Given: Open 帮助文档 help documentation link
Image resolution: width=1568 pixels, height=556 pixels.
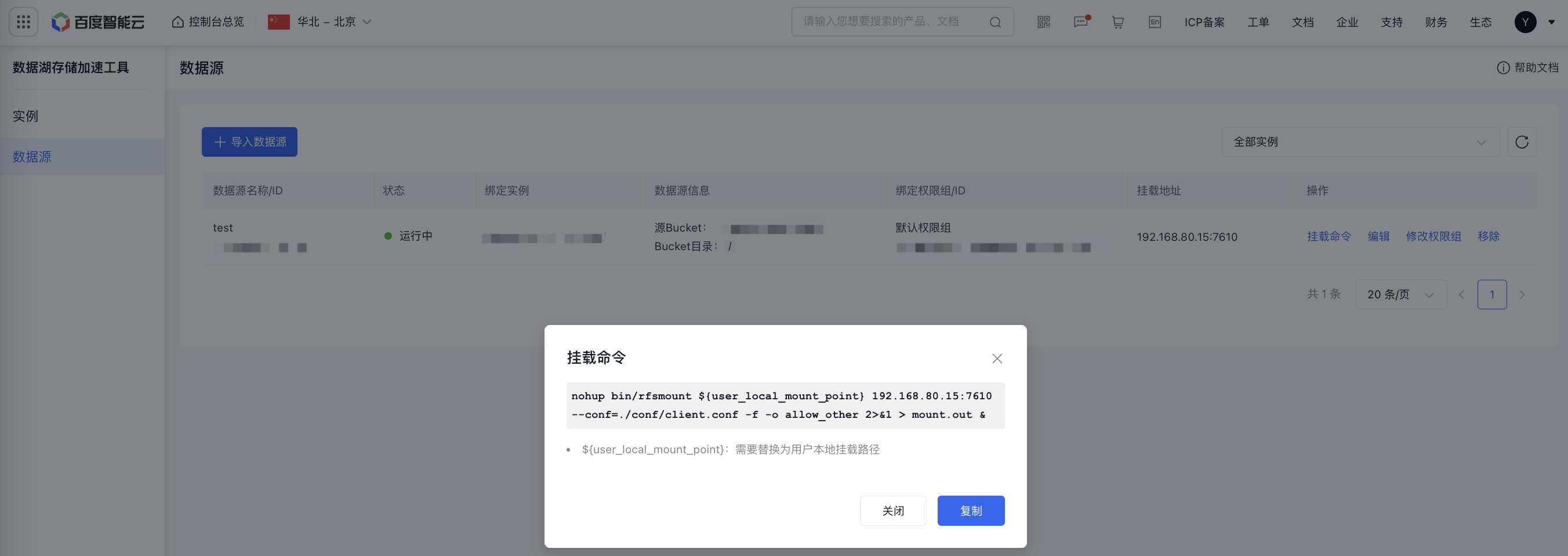Looking at the screenshot, I should [x=1536, y=67].
